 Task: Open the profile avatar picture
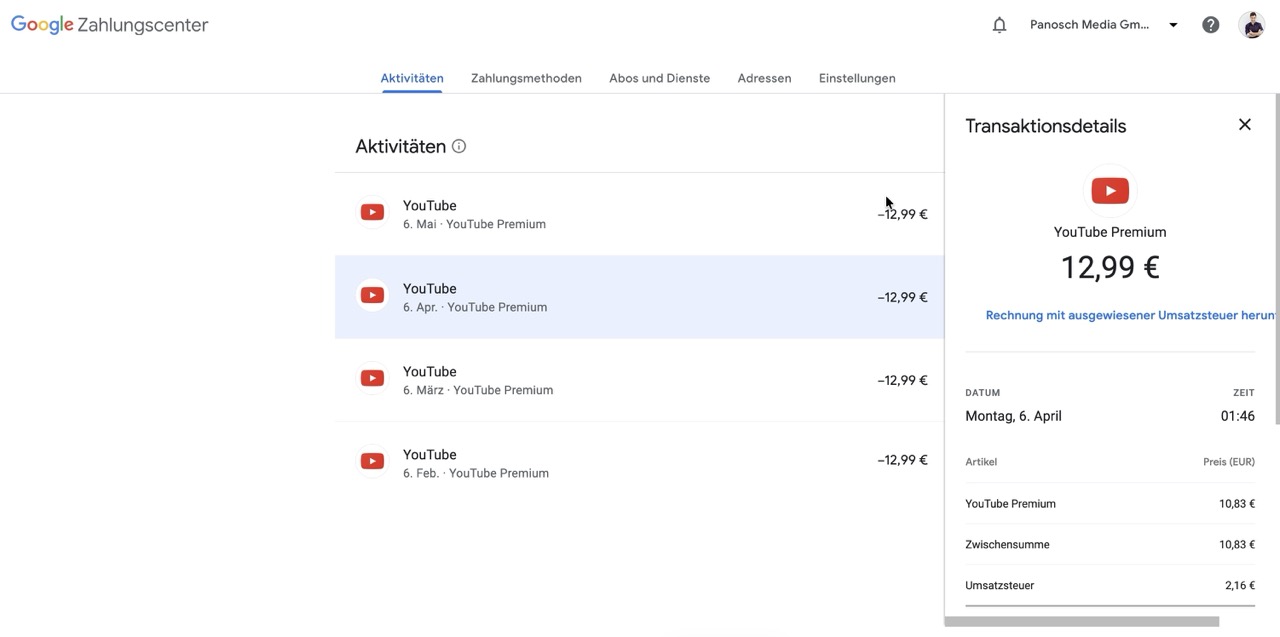tap(1251, 25)
